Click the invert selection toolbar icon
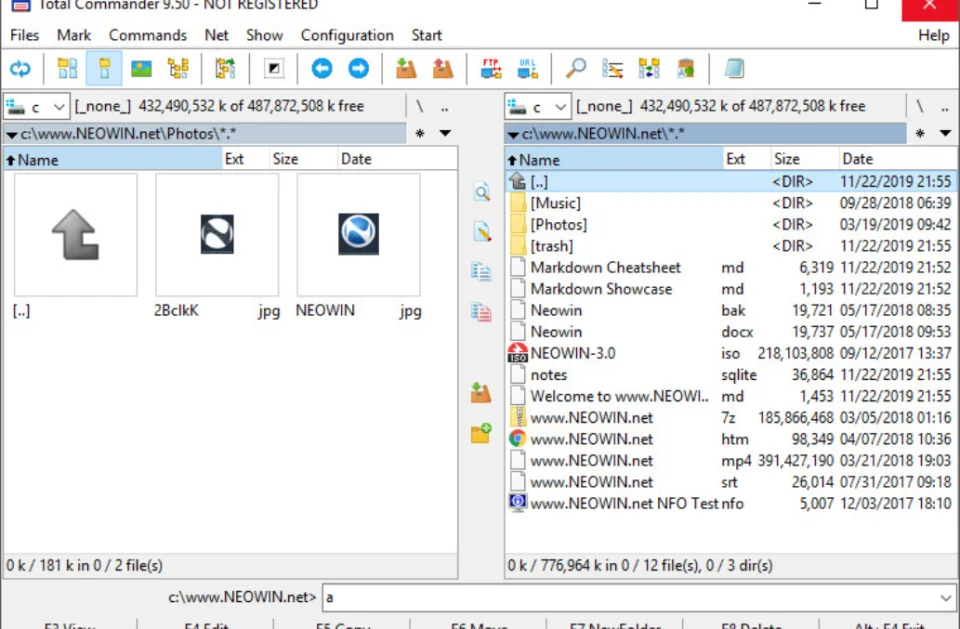 [274, 69]
